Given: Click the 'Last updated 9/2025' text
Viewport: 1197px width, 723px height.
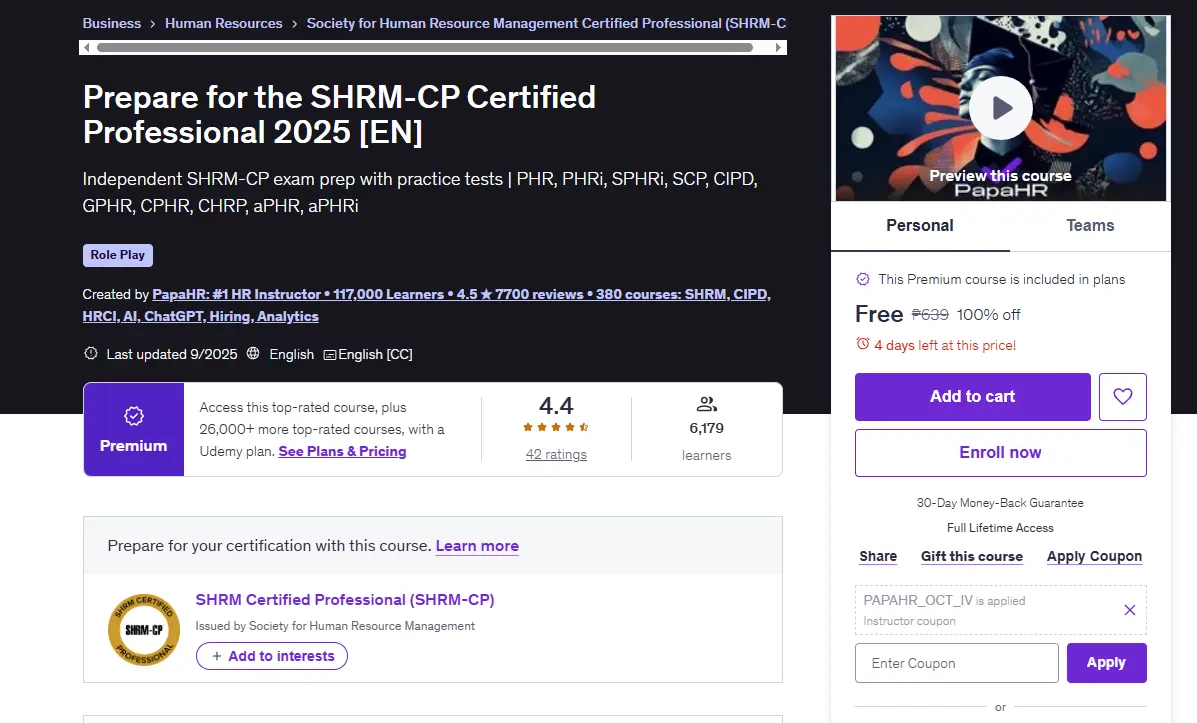Looking at the screenshot, I should [172, 354].
